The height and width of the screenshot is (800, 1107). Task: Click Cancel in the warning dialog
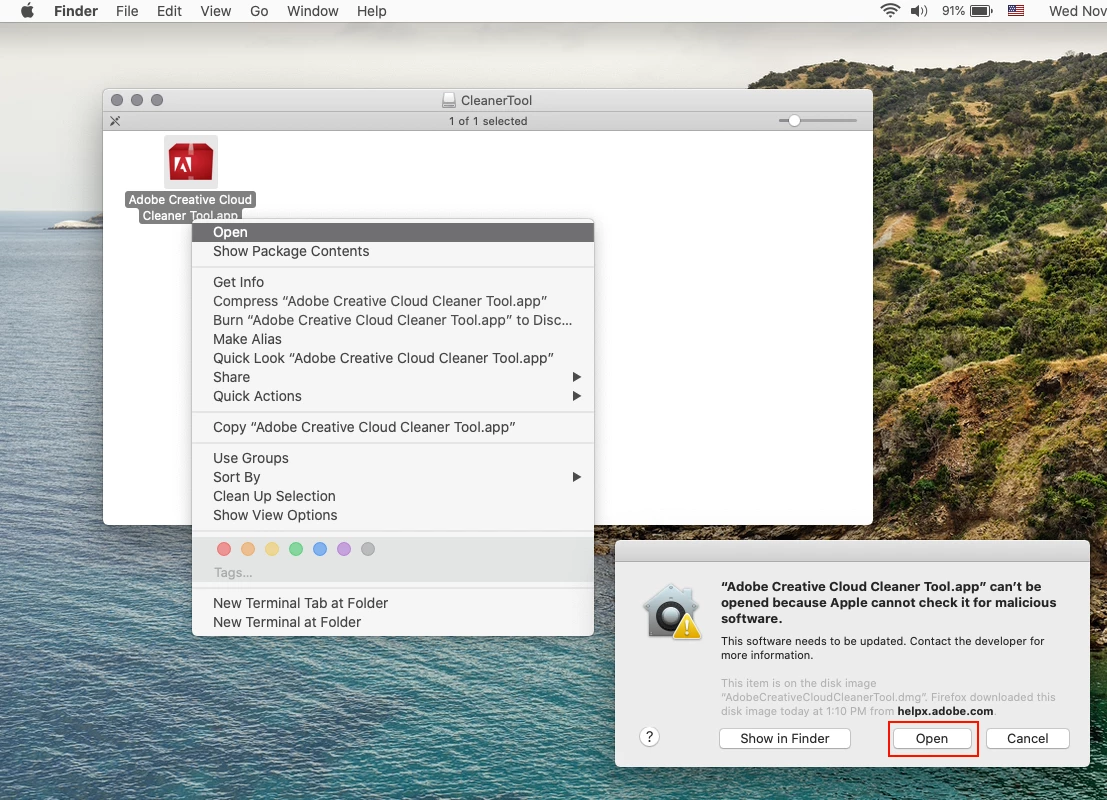coord(1027,739)
